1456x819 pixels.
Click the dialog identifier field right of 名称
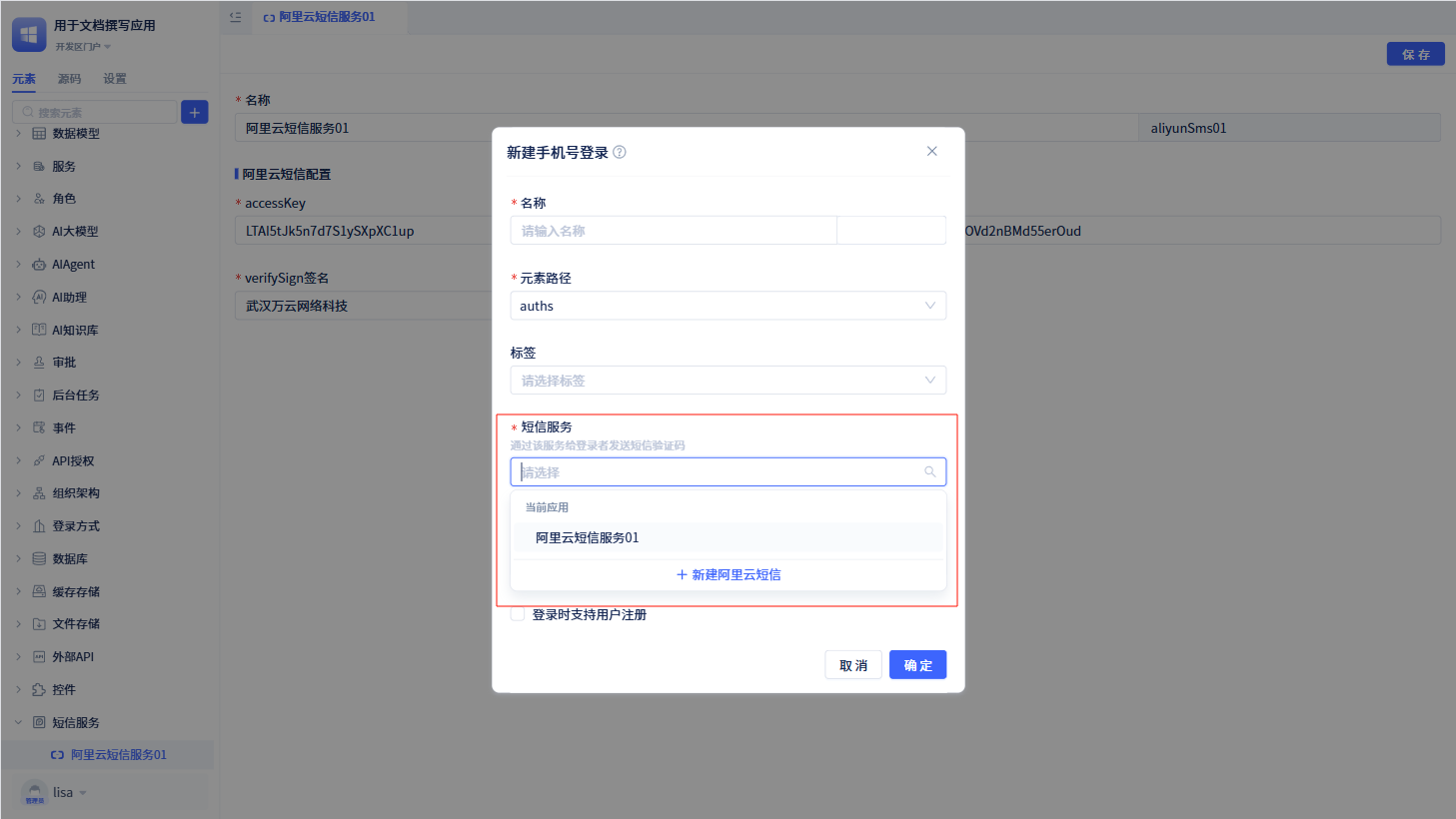coord(891,231)
